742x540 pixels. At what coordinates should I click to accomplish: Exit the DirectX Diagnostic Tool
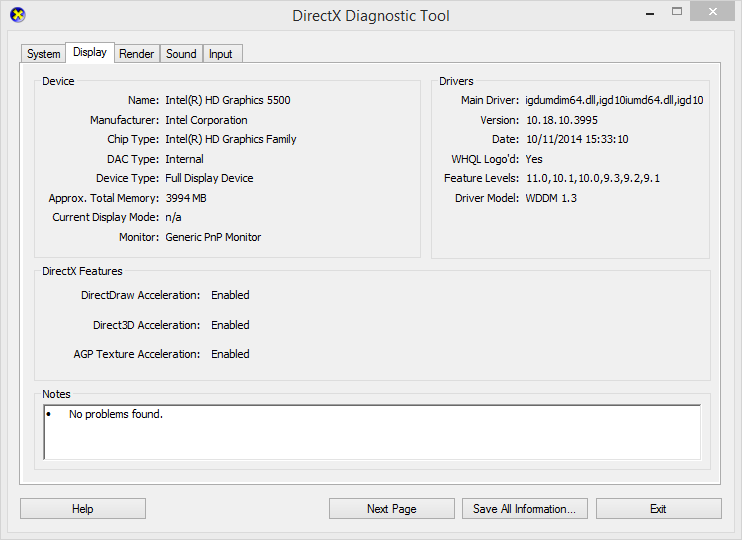pyautogui.click(x=659, y=509)
